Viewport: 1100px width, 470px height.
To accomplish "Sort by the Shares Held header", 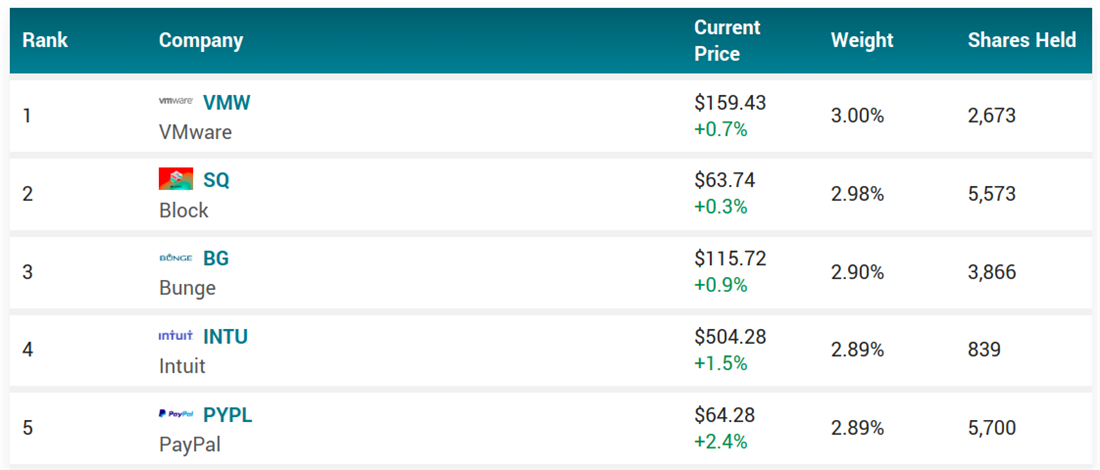I will coord(1021,41).
